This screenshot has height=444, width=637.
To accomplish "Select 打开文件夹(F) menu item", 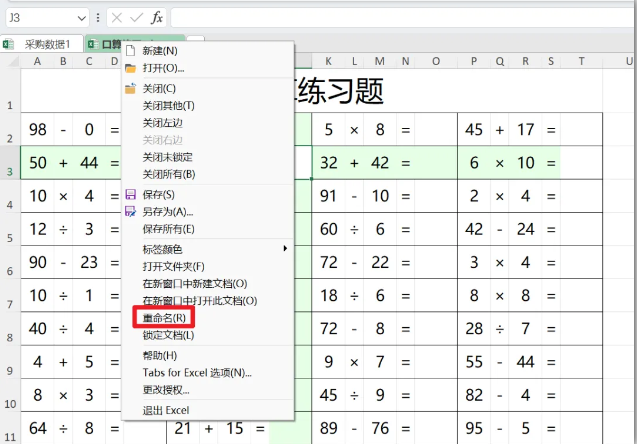I will point(173,266).
